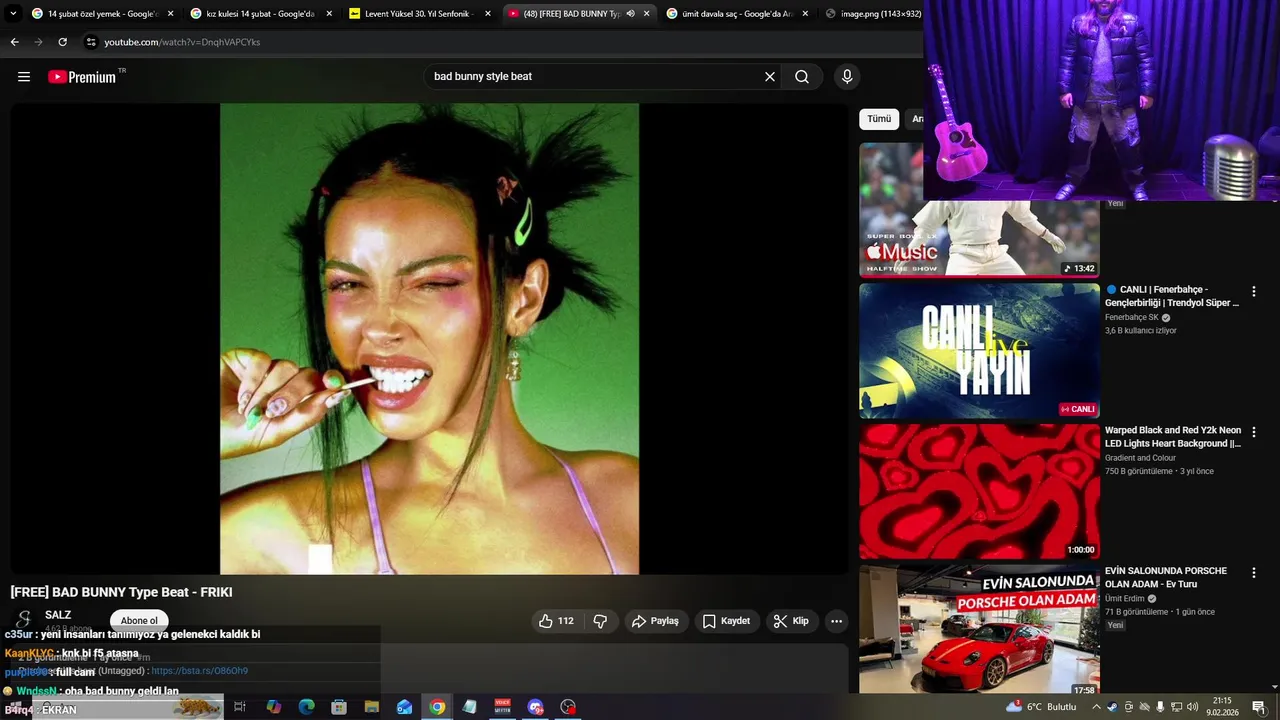Open 'Warped Black and Red Y2k Neon' title
This screenshot has width=1280, height=720.
(1172, 437)
